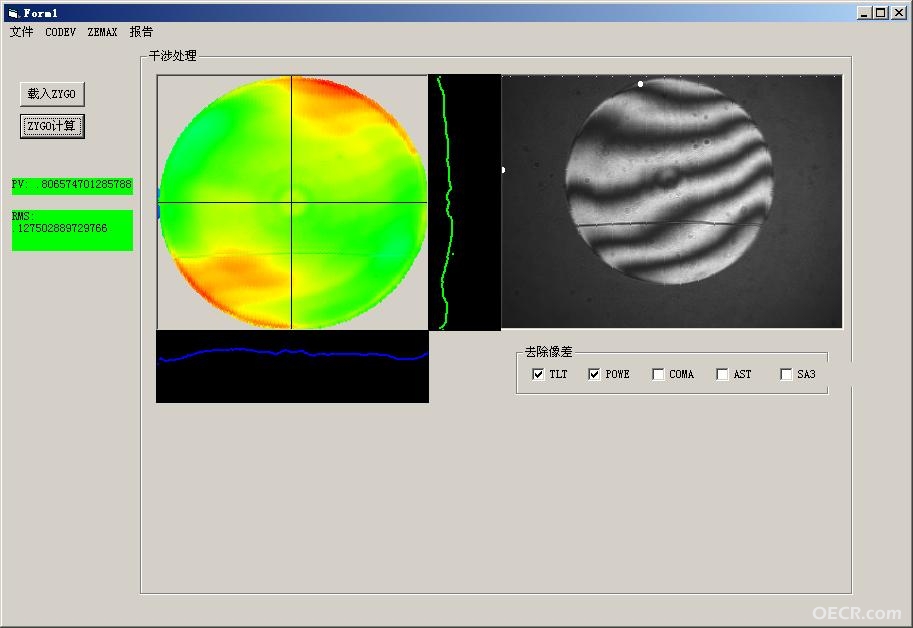This screenshot has height=628, width=913.
Task: Click the interferogram fringe image
Action: coord(671,201)
